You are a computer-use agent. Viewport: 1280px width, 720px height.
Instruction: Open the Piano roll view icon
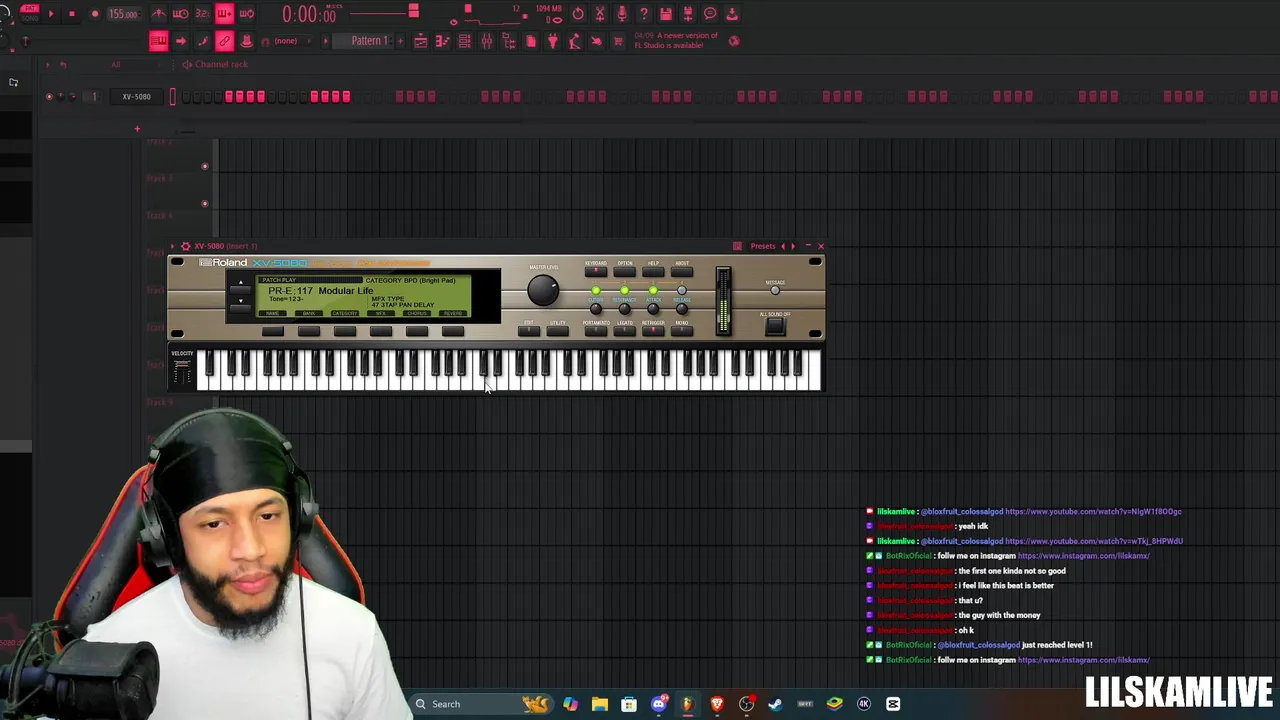(x=442, y=41)
